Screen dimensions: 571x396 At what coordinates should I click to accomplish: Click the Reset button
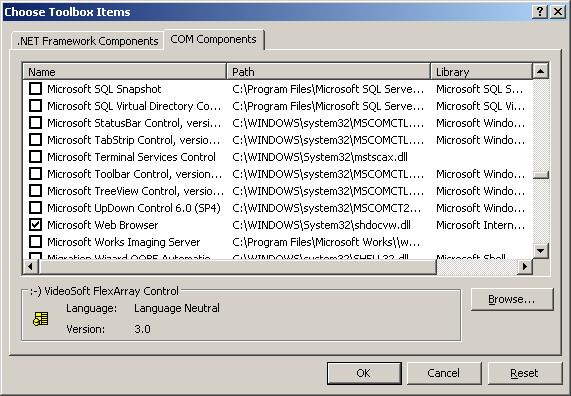click(x=525, y=373)
